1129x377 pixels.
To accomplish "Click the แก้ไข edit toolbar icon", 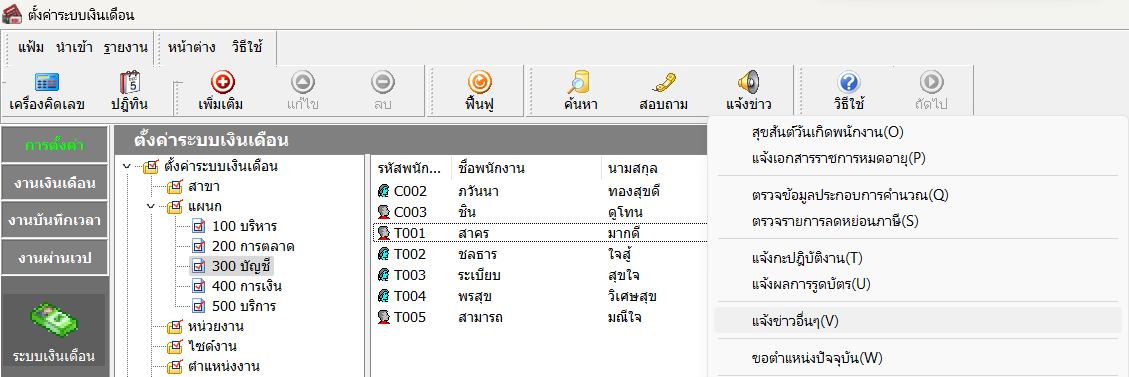I will (302, 83).
